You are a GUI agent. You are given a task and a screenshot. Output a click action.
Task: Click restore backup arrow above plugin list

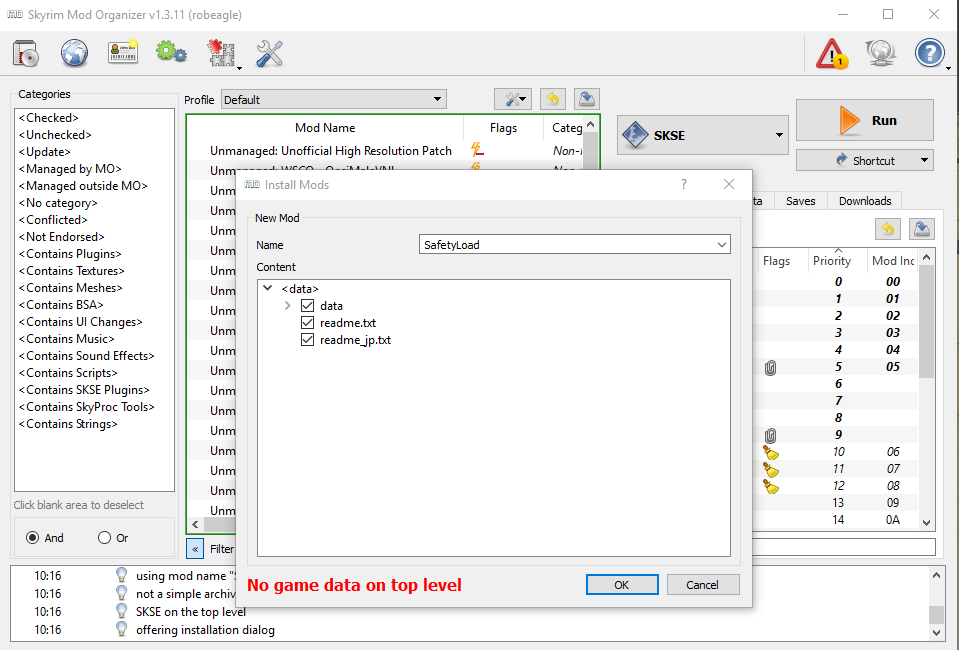coord(888,230)
